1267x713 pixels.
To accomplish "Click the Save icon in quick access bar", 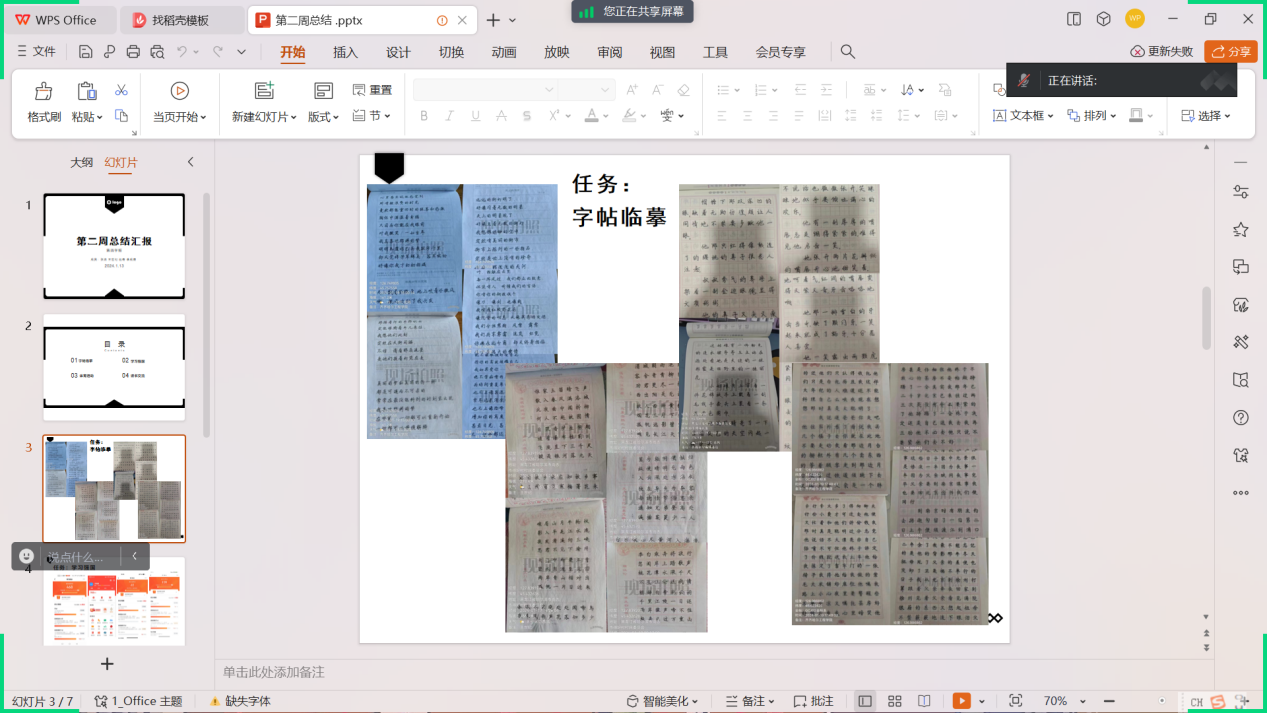I will [85, 52].
